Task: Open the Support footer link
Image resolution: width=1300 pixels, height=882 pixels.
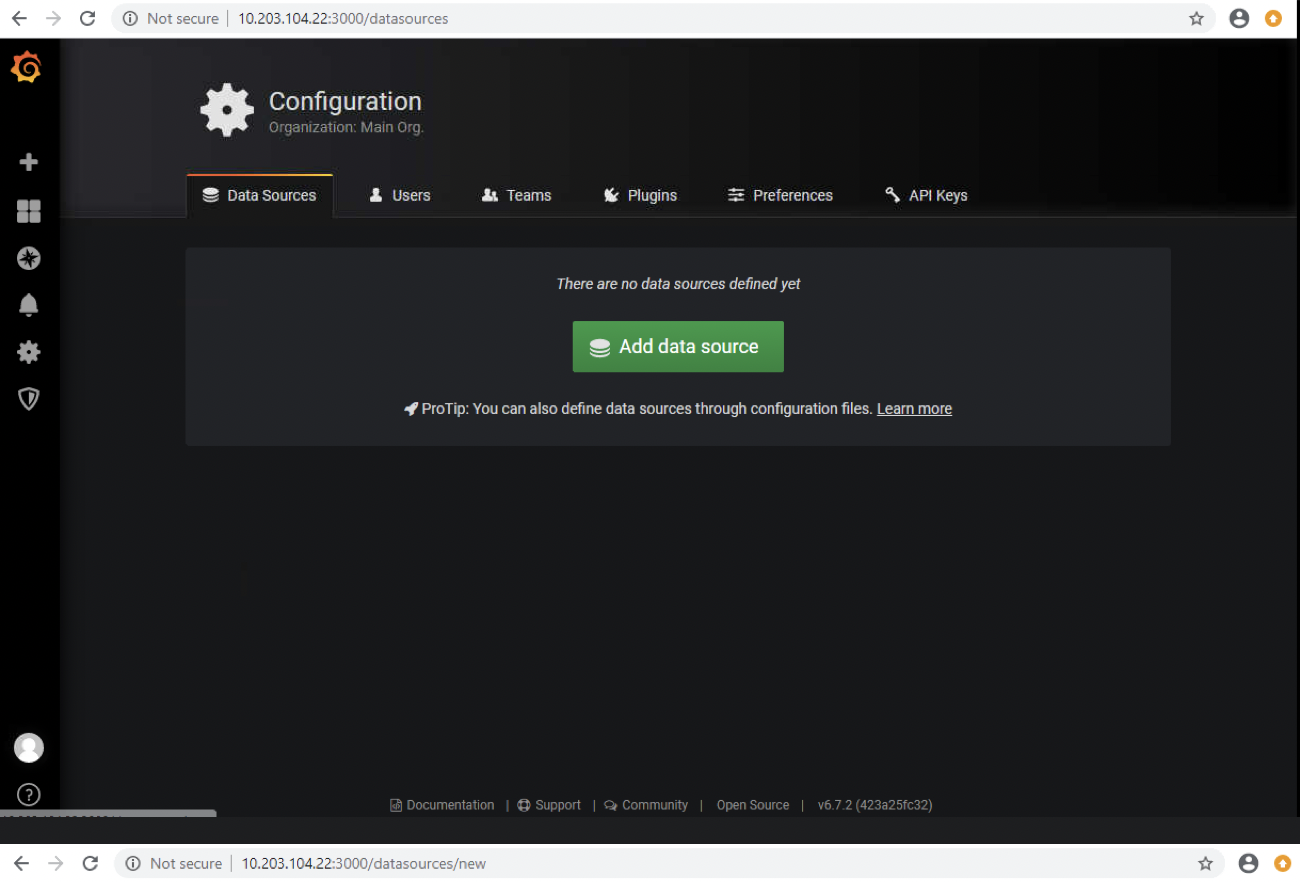Action: click(x=549, y=805)
